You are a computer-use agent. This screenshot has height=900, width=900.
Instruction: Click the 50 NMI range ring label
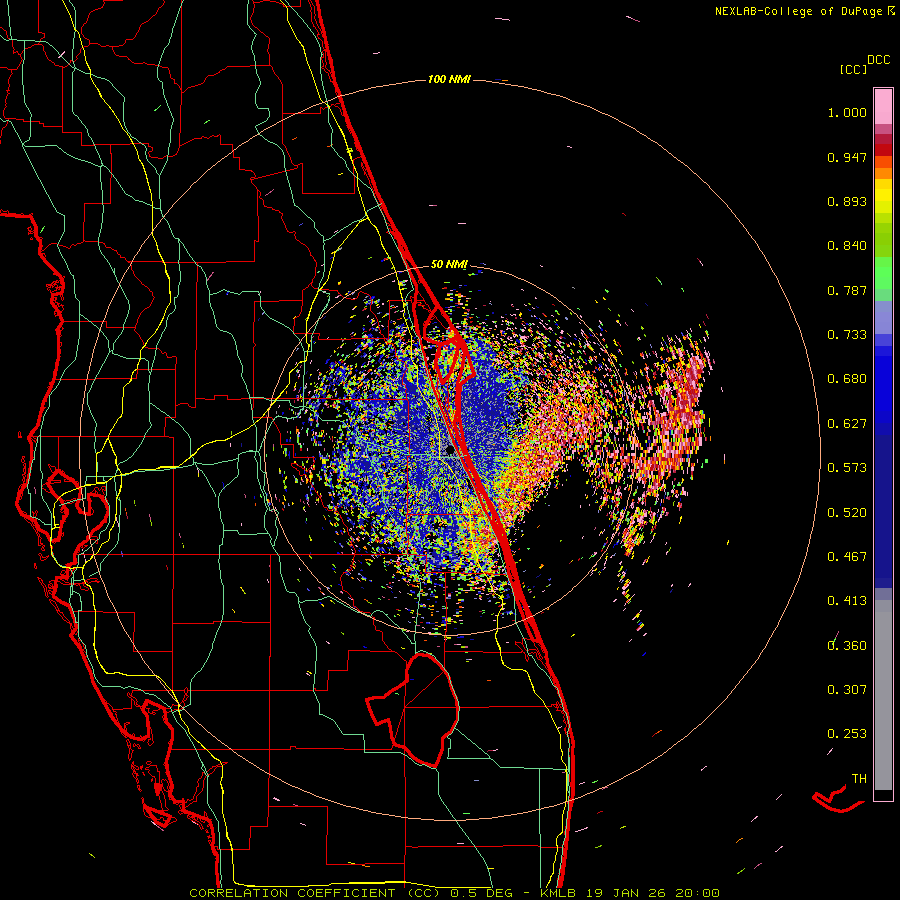pyautogui.click(x=449, y=265)
